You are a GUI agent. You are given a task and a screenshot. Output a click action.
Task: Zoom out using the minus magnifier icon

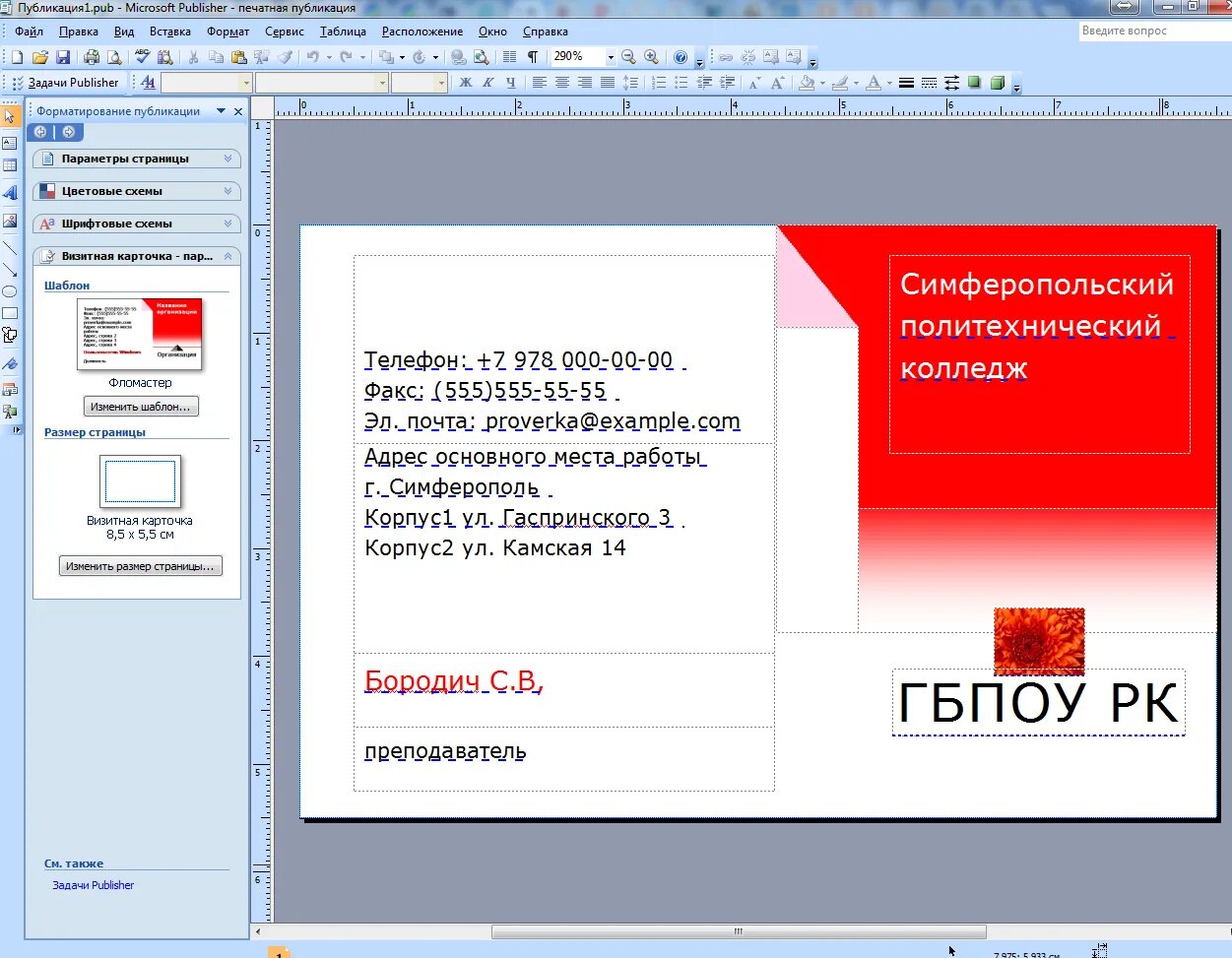pos(628,57)
